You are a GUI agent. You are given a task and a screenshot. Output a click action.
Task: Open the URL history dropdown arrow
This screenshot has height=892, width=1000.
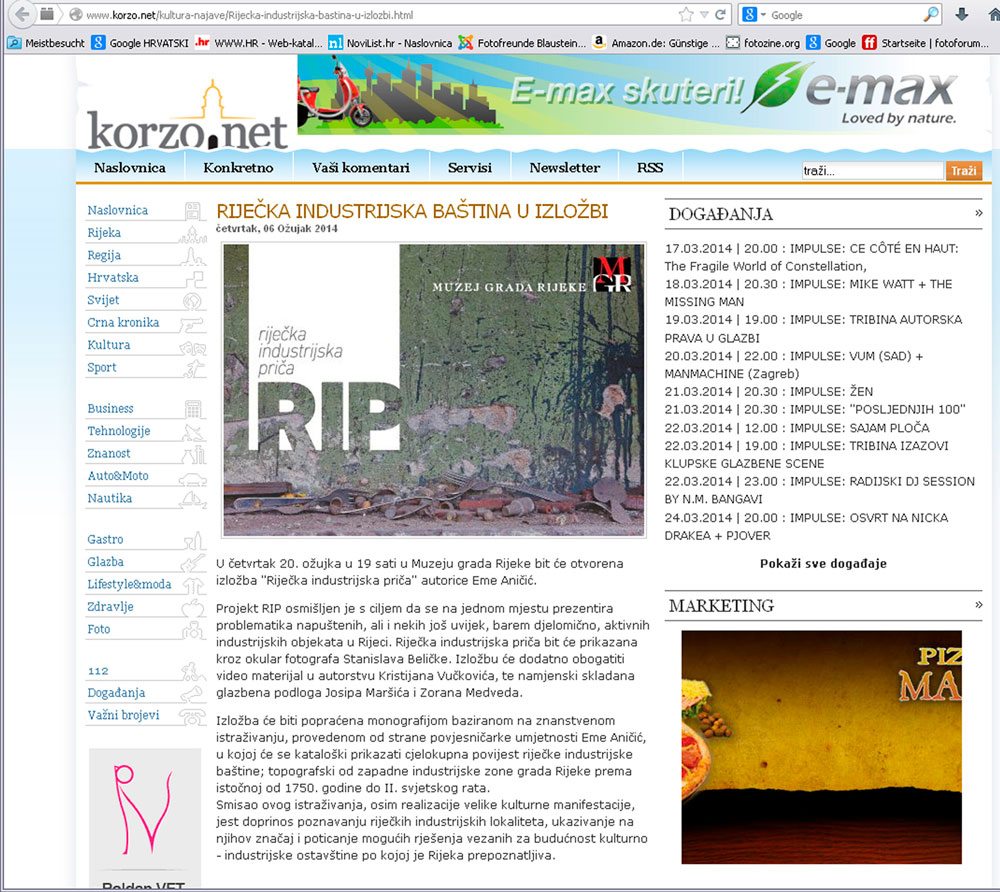[x=705, y=15]
